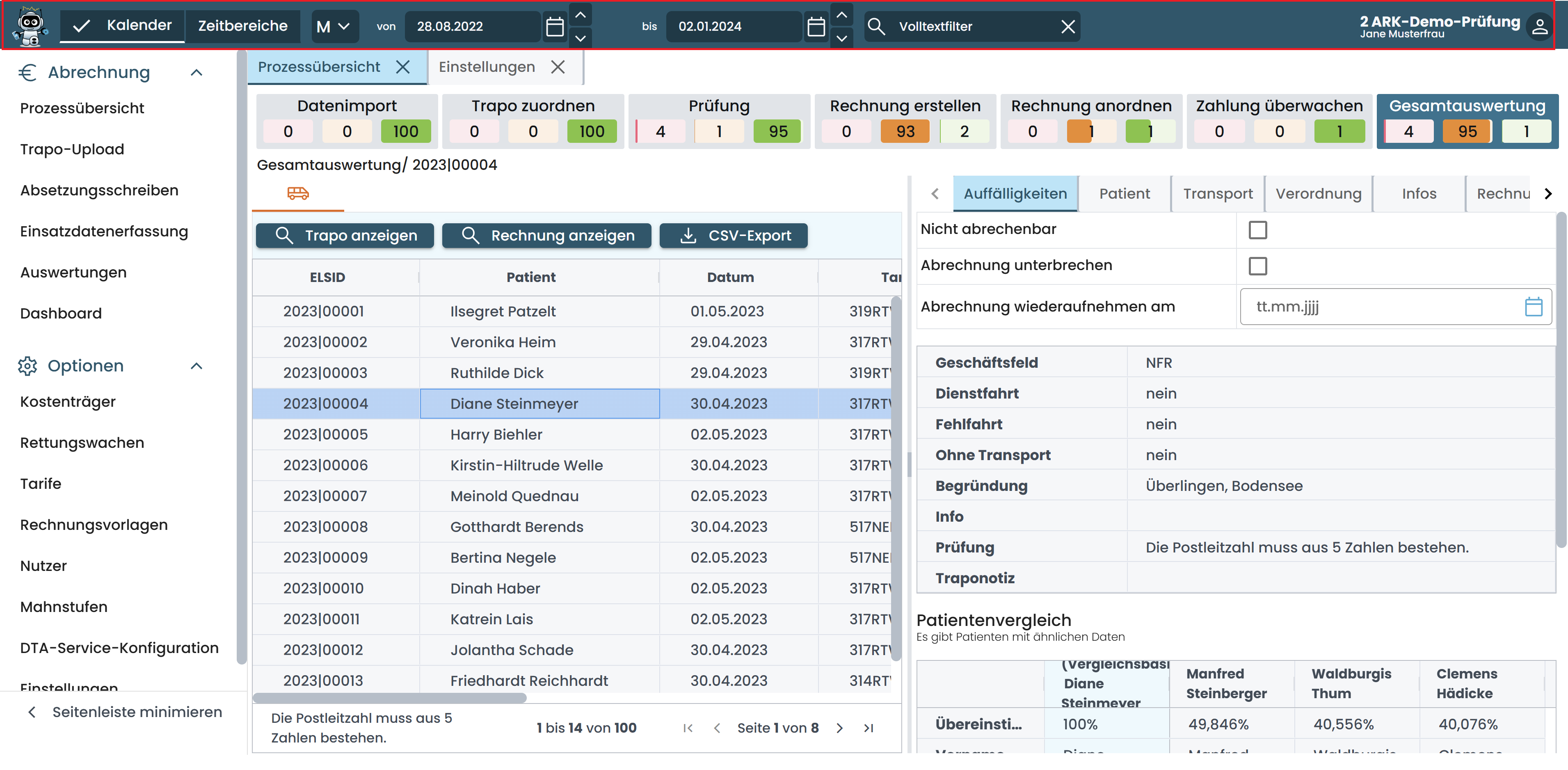Toggle the Kalender mode button
This screenshot has height=770, width=1568.
[122, 25]
